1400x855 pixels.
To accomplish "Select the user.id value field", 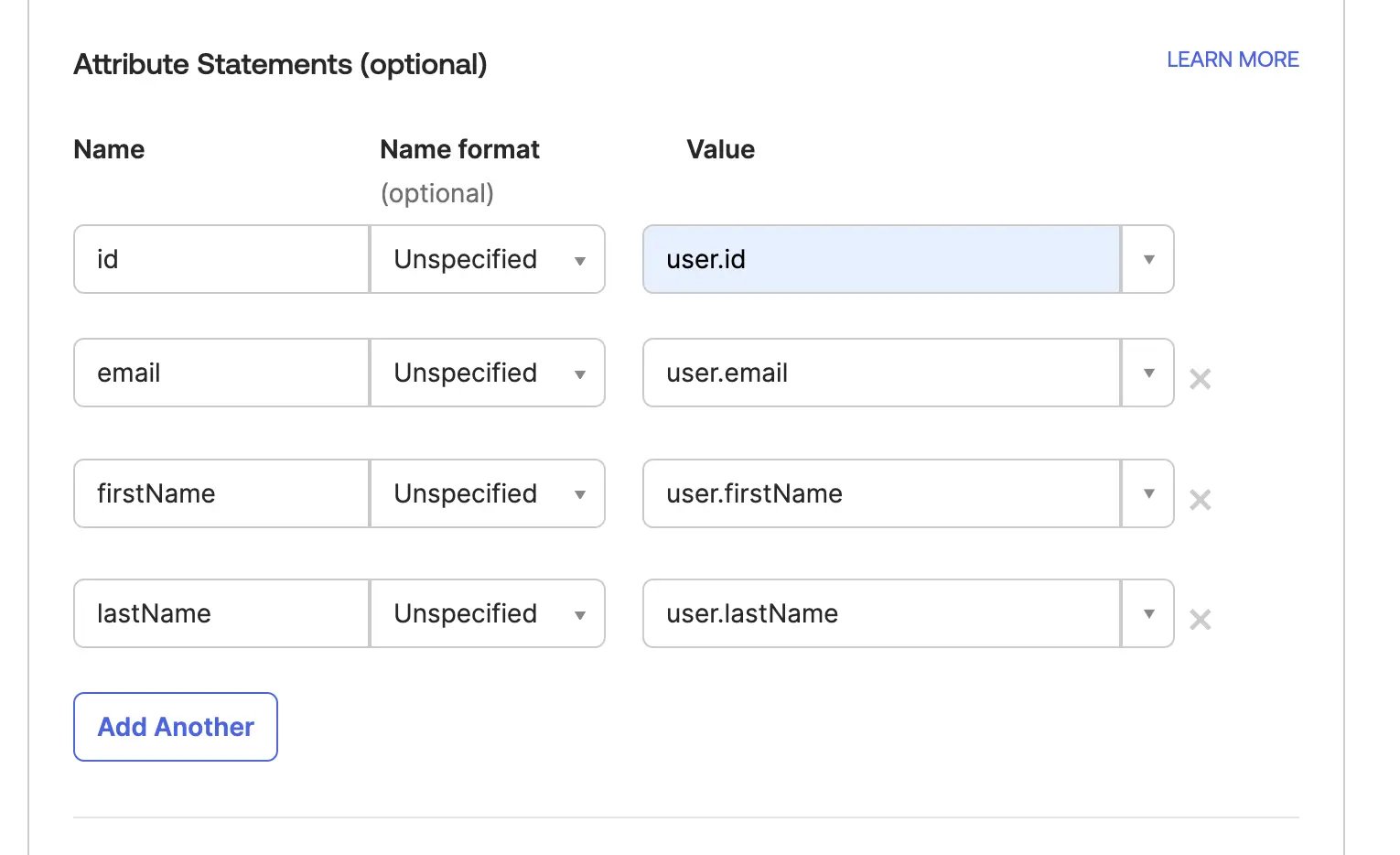I will pyautogui.click(x=882, y=259).
